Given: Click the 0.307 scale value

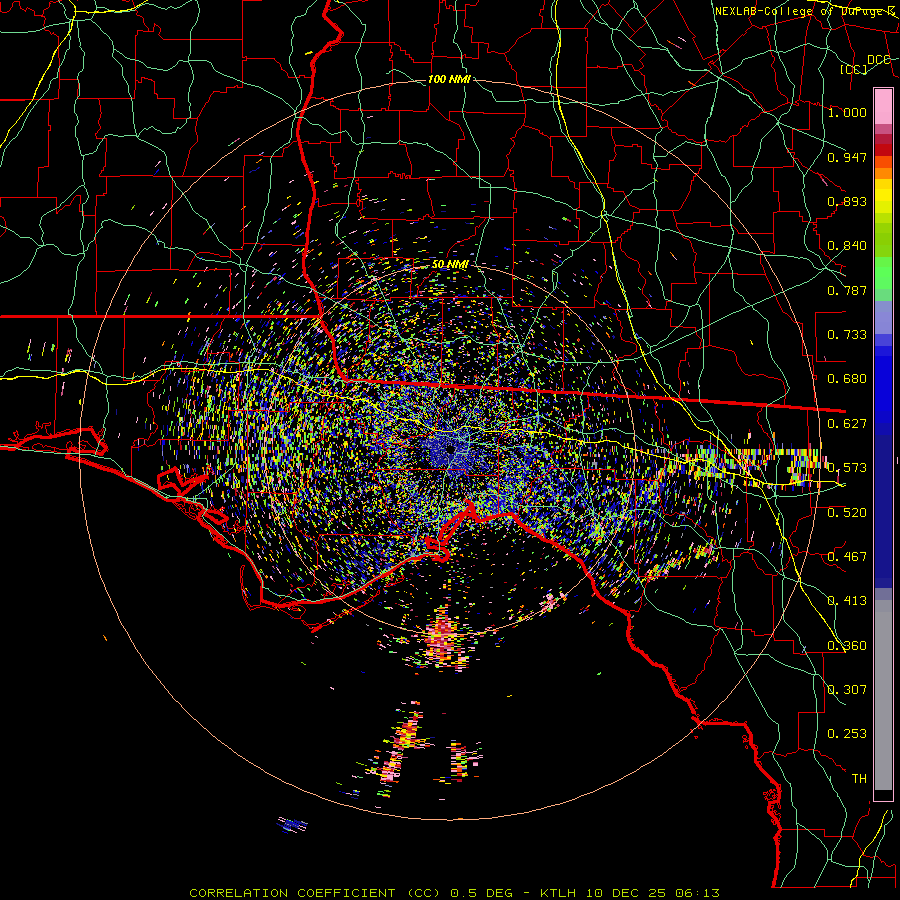Looking at the screenshot, I should (x=847, y=690).
